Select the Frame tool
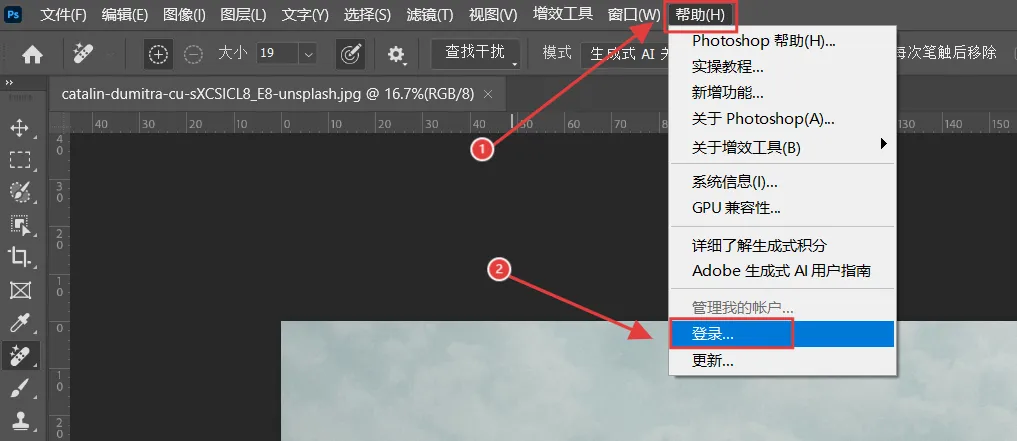This screenshot has height=441, width=1017. point(19,290)
